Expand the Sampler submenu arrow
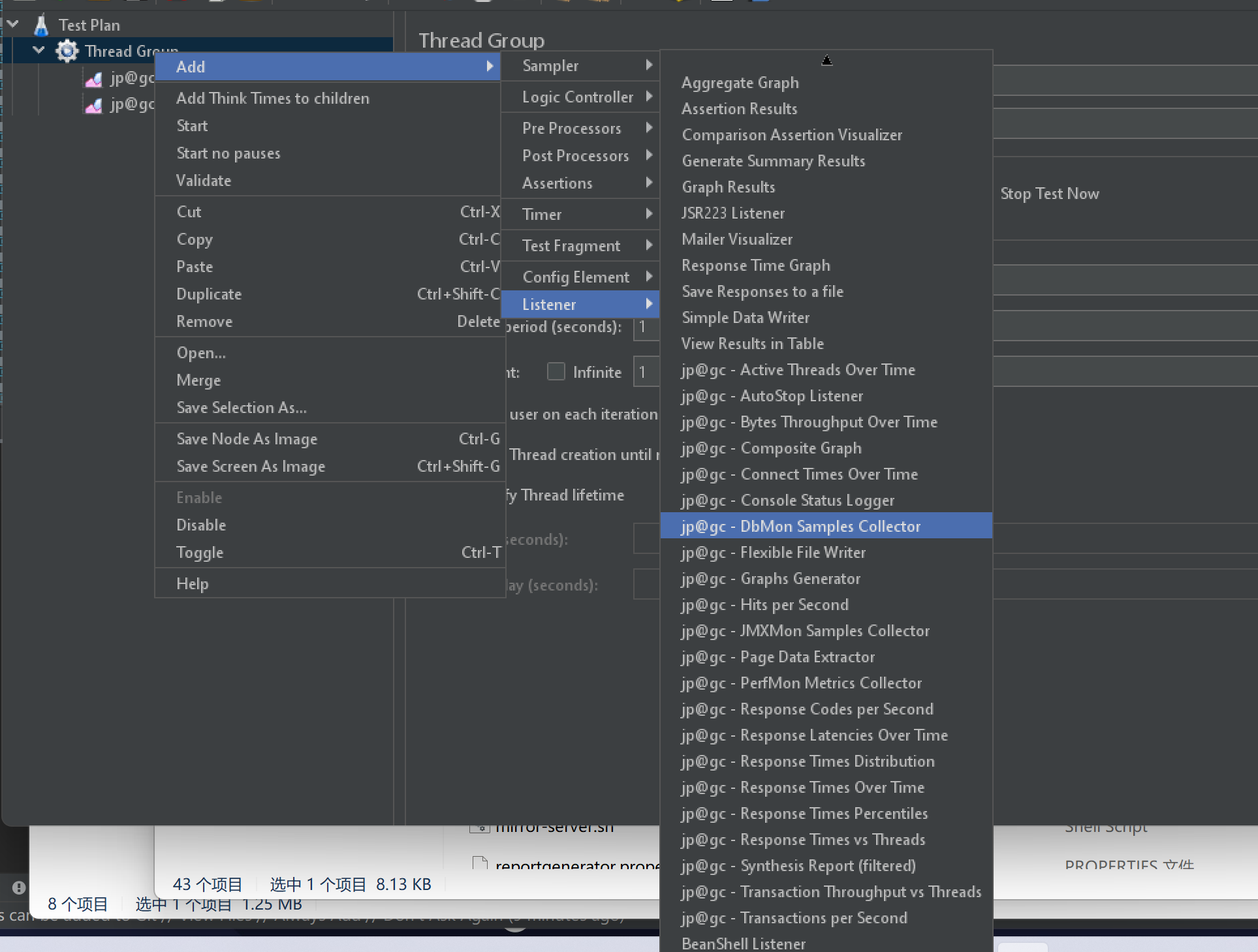Viewport: 1258px width, 952px height. click(x=648, y=65)
